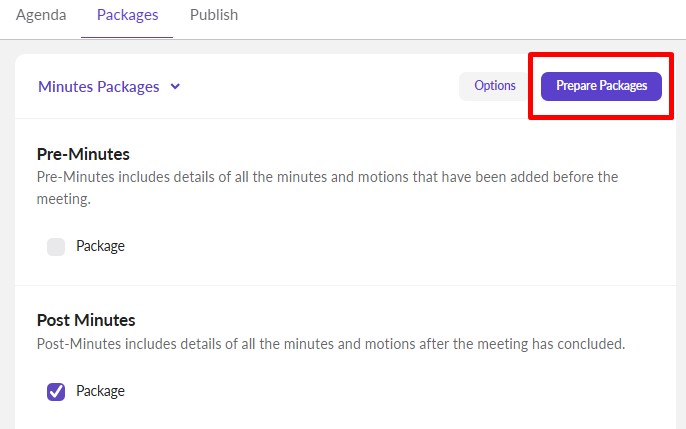The width and height of the screenshot is (686, 429).
Task: Open the Publish tab
Action: (x=214, y=15)
